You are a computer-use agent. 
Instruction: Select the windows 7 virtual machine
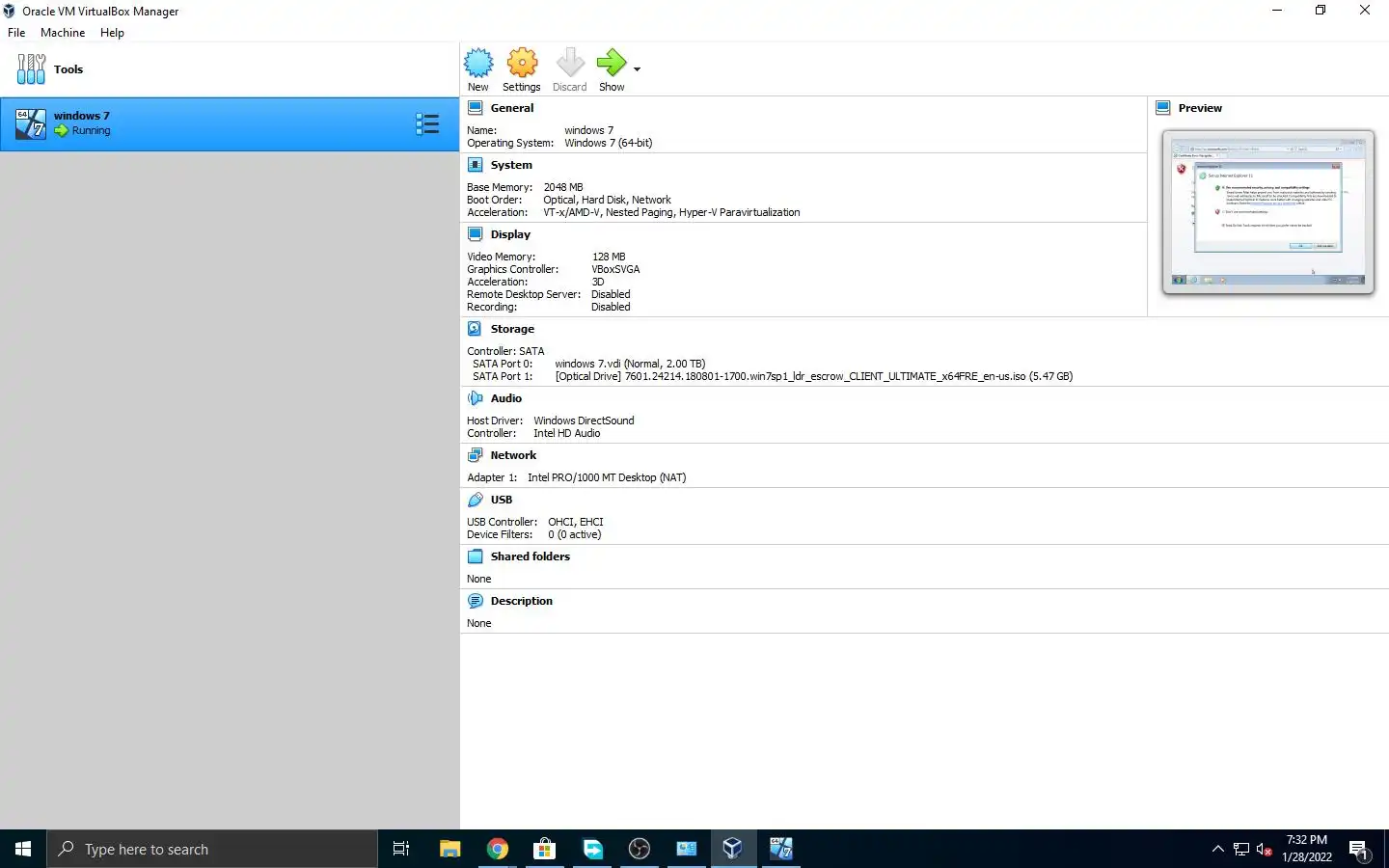[230, 123]
